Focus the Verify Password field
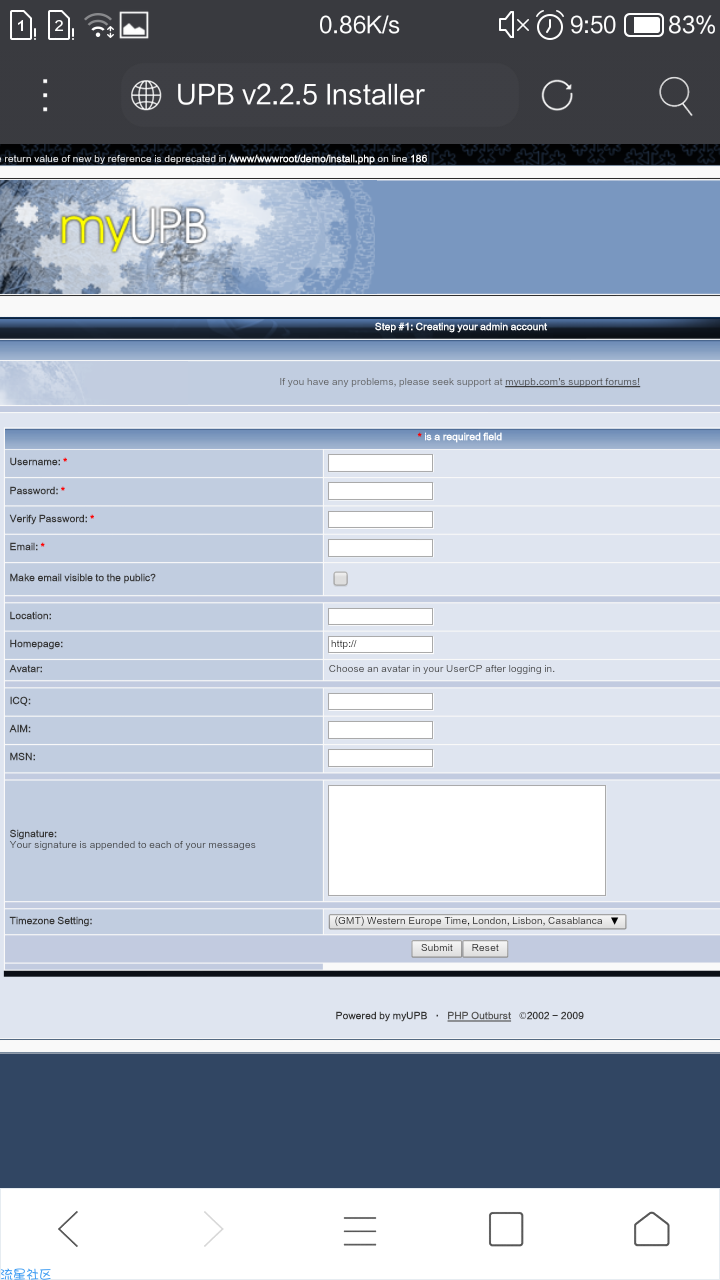This screenshot has width=720, height=1280. tap(380, 519)
